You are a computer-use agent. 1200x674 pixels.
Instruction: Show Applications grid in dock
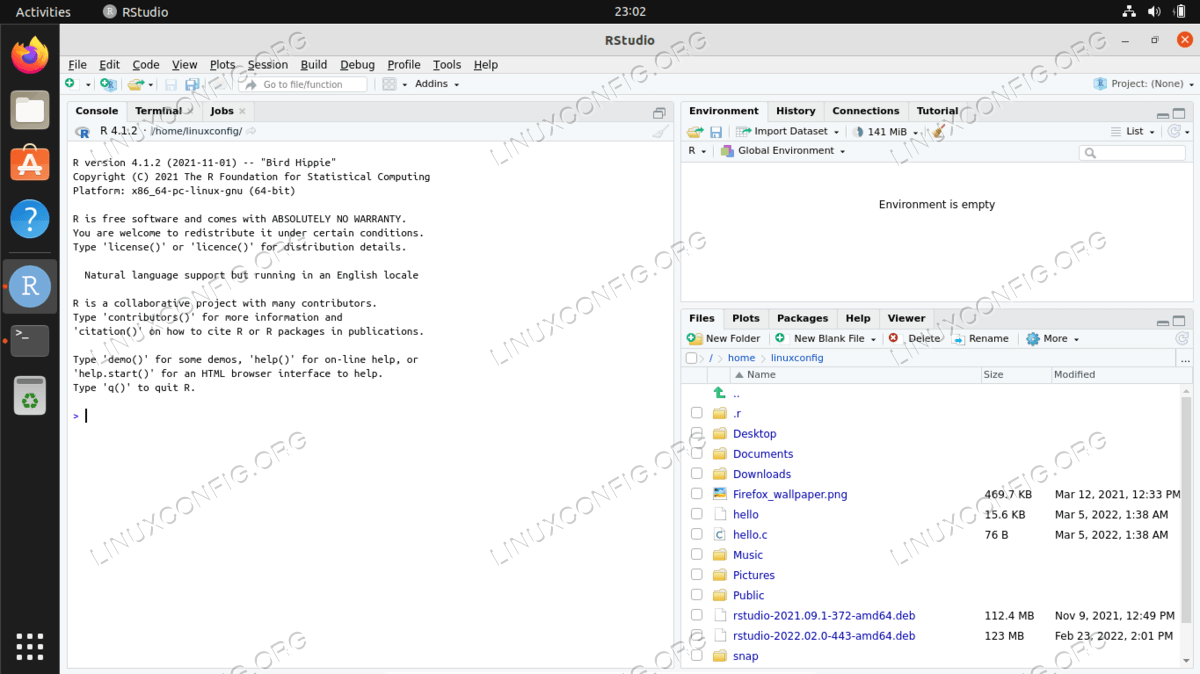pos(30,646)
